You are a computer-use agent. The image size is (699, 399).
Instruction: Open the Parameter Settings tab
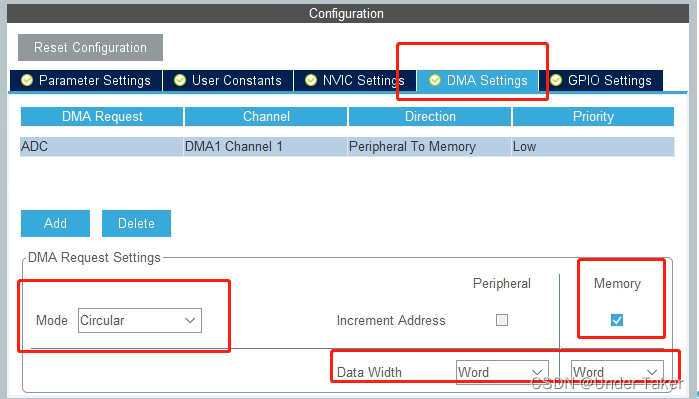pyautogui.click(x=86, y=80)
